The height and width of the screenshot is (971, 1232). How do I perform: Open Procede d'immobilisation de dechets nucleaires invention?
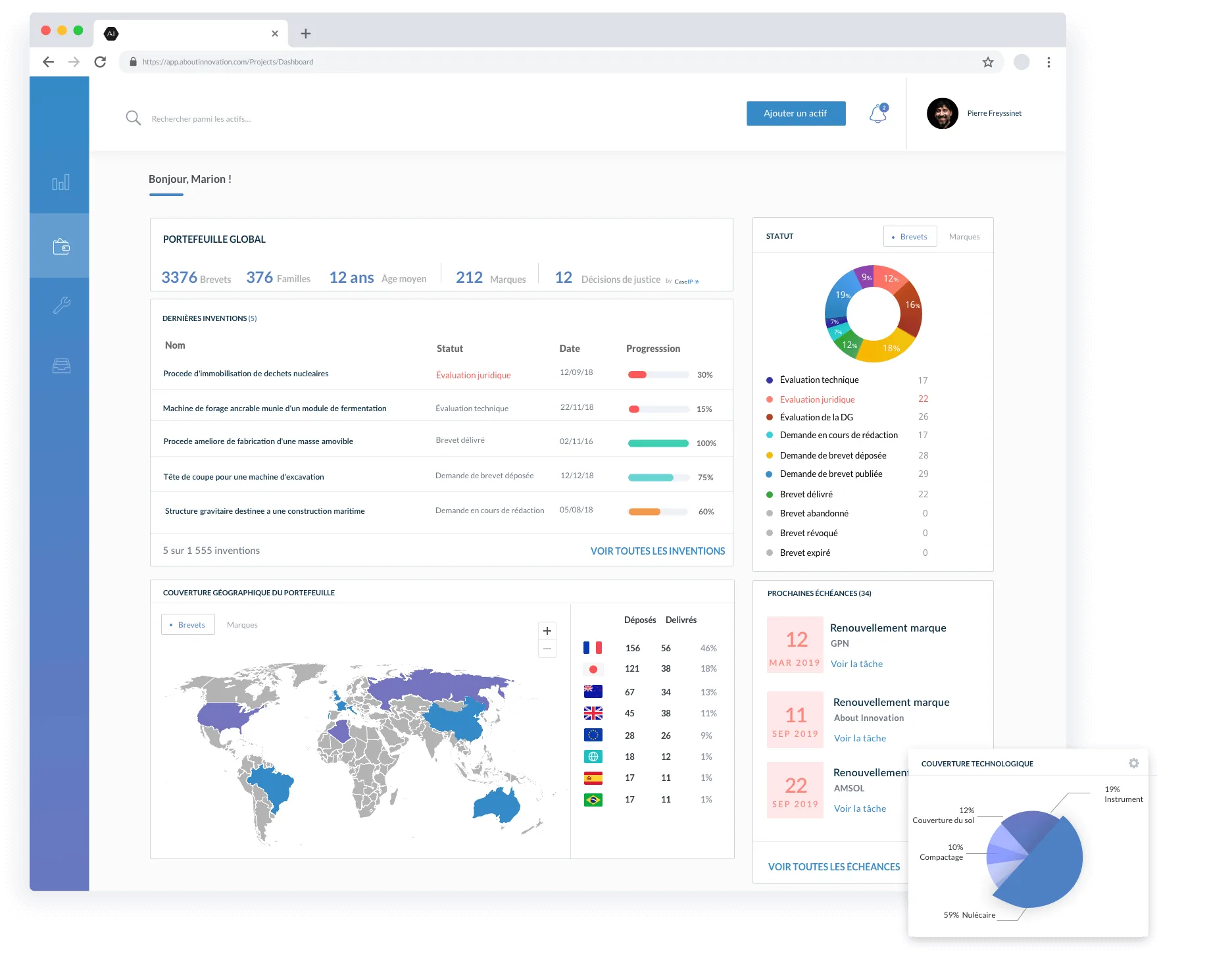pyautogui.click(x=245, y=374)
